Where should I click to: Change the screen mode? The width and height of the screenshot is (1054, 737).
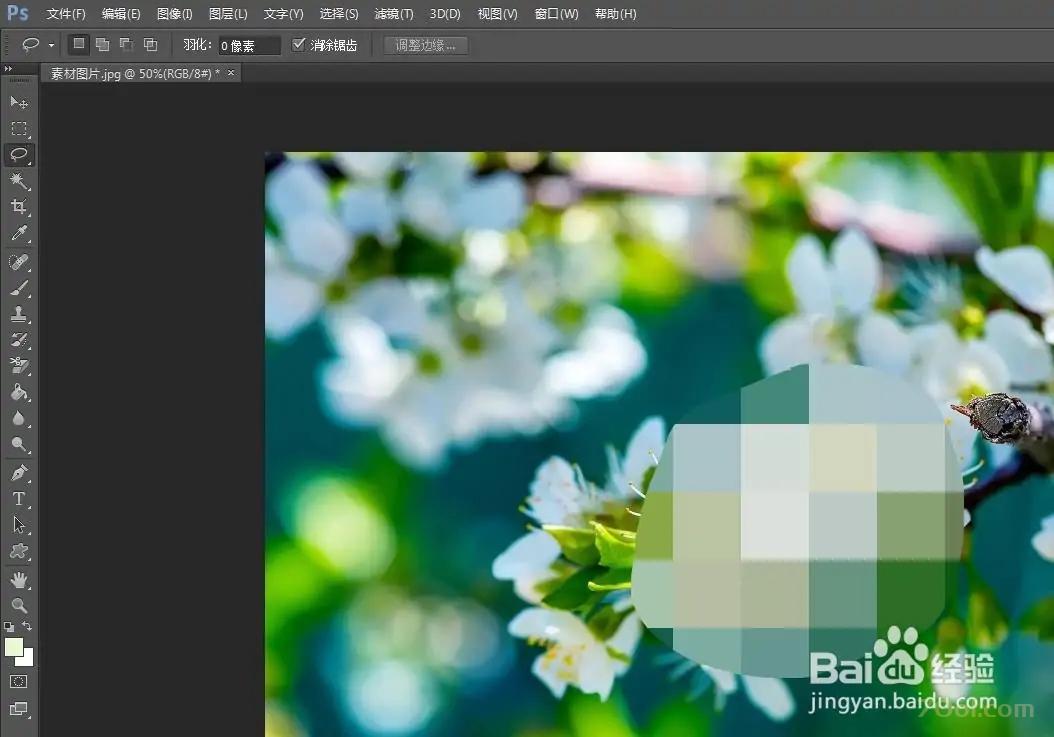(19, 709)
